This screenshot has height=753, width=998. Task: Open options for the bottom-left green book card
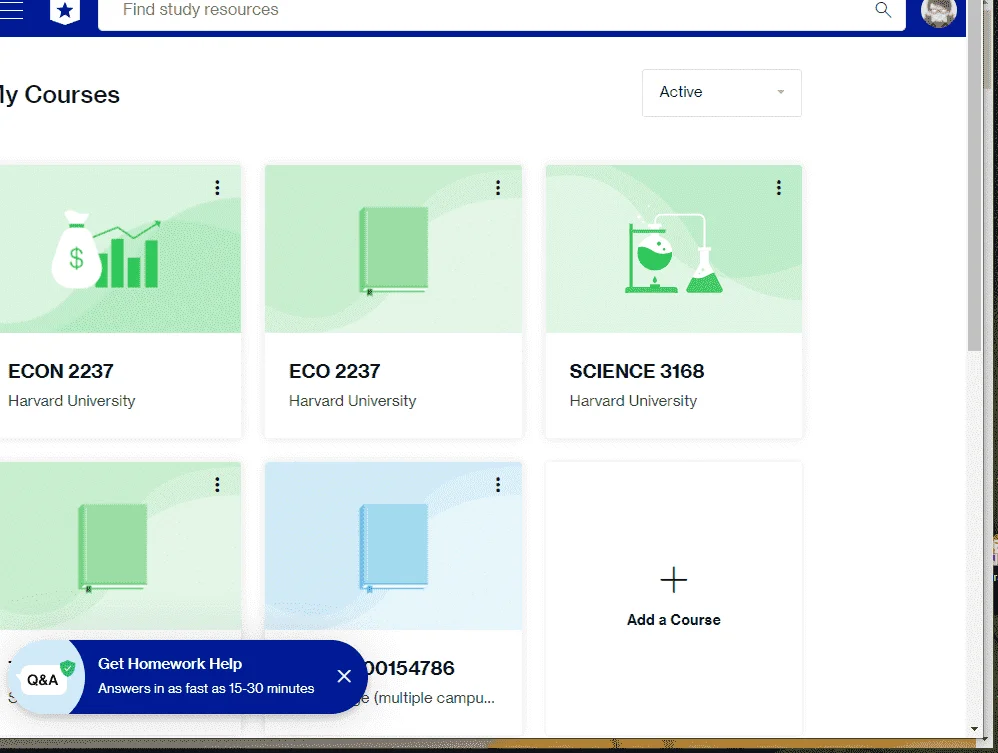[x=217, y=485]
